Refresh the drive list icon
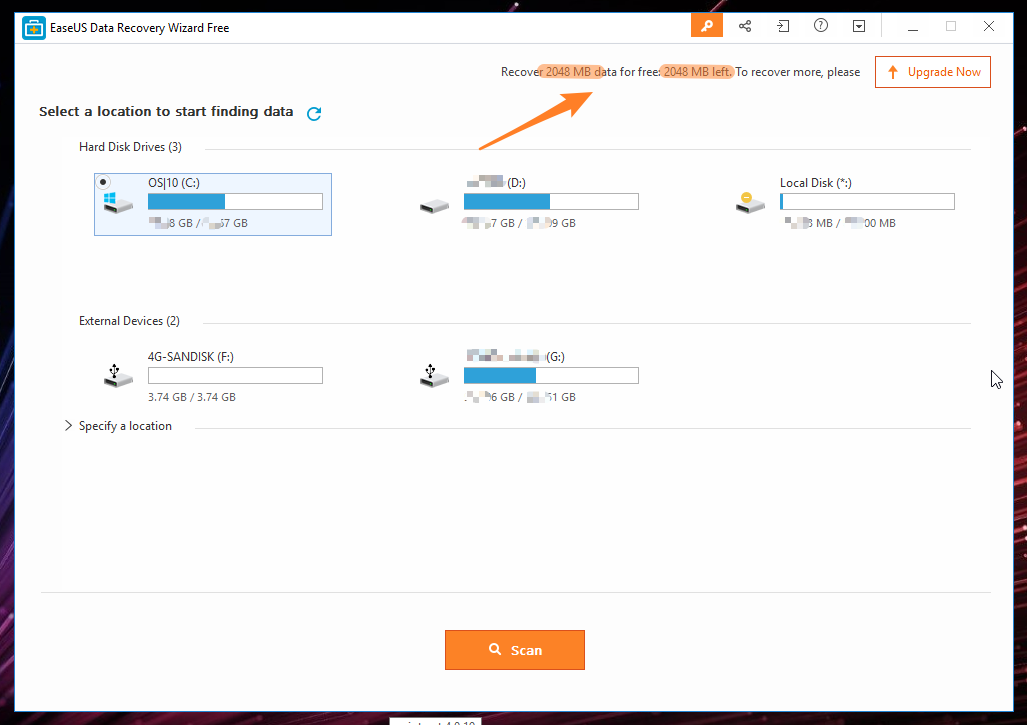Image resolution: width=1027 pixels, height=725 pixels. click(314, 113)
